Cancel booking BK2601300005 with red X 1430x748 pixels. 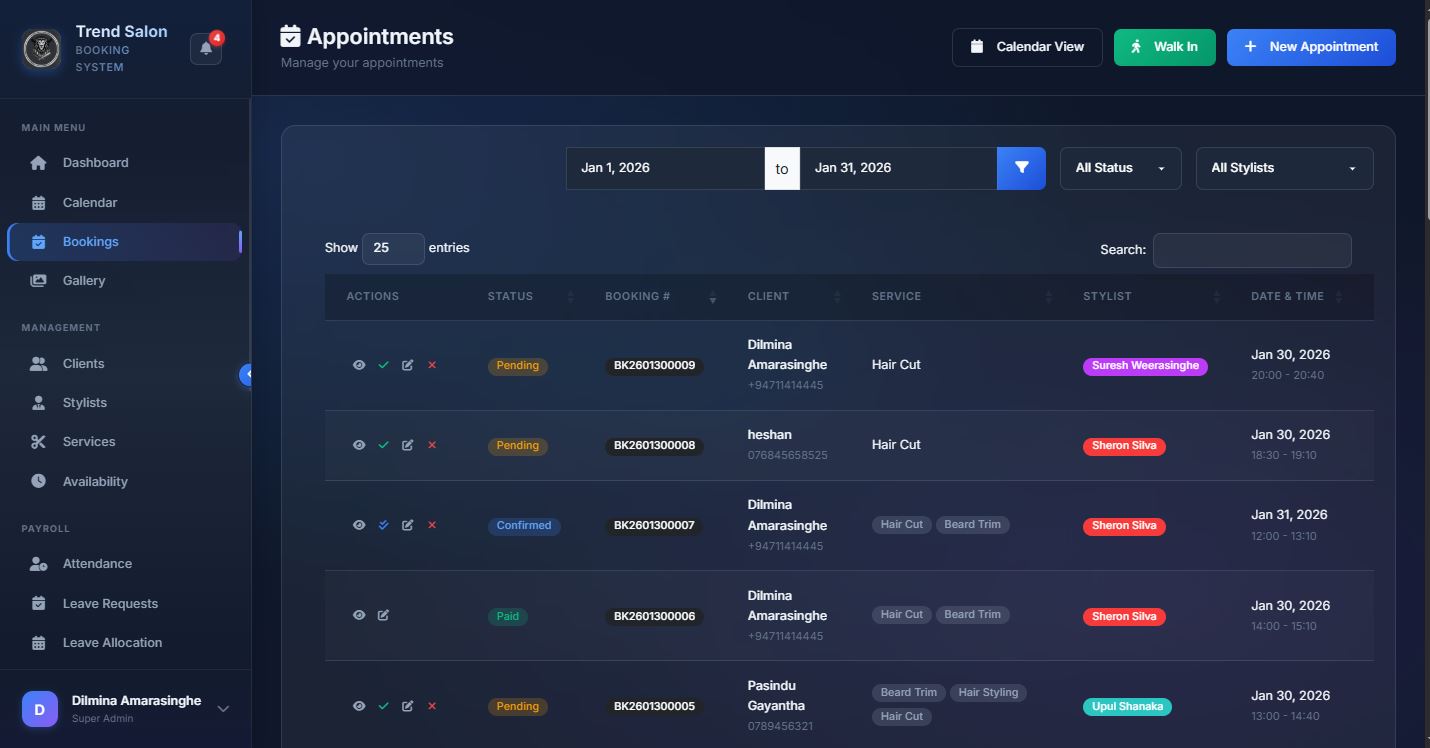[x=432, y=706]
